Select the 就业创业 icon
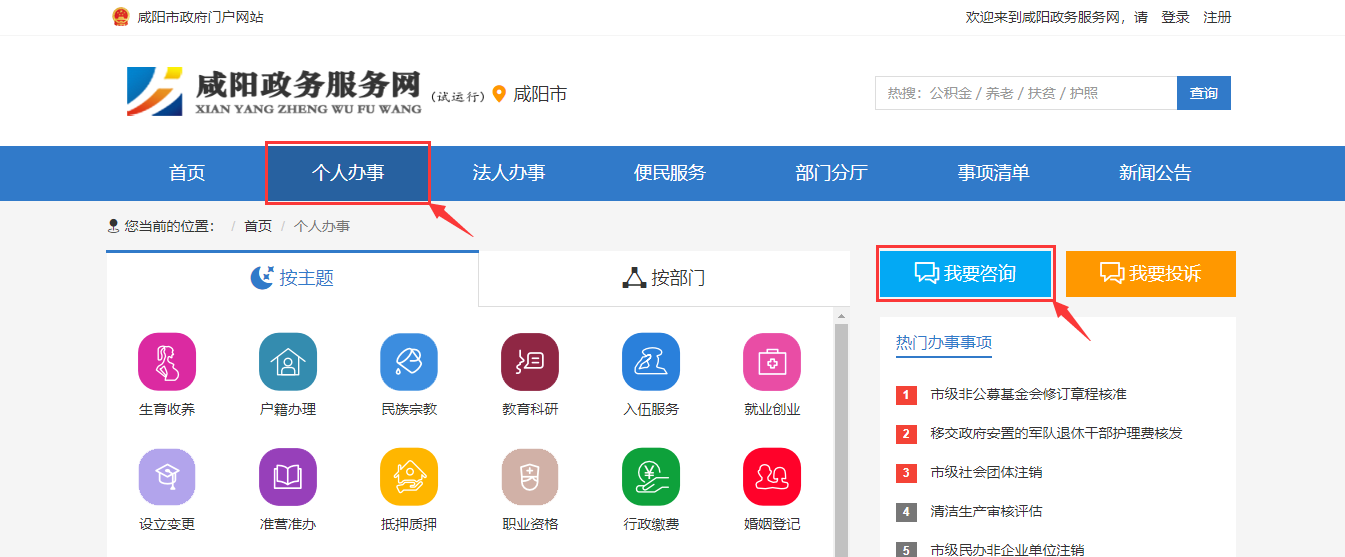 click(772, 362)
